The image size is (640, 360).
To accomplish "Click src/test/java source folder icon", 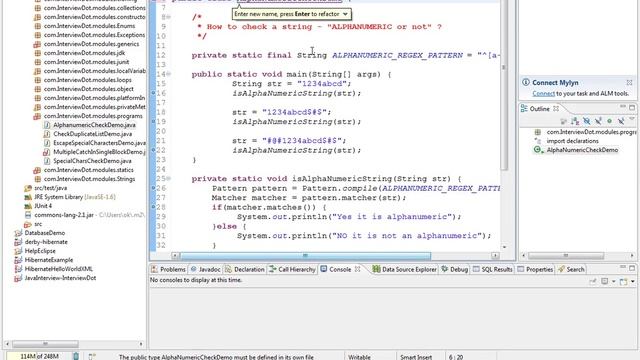I will point(28,188).
